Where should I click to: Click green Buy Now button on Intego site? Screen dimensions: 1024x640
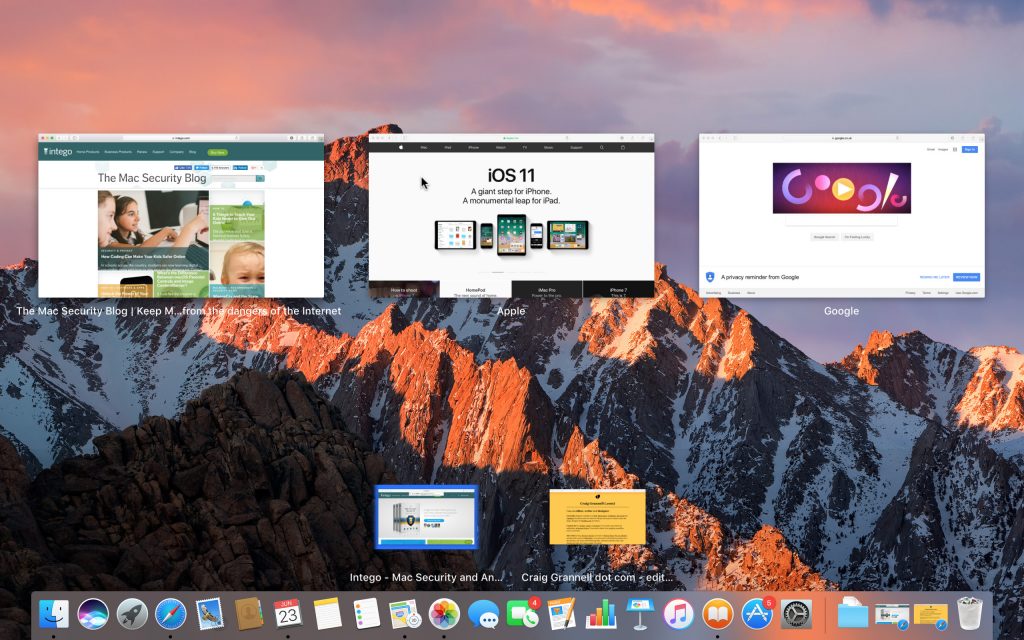(217, 152)
